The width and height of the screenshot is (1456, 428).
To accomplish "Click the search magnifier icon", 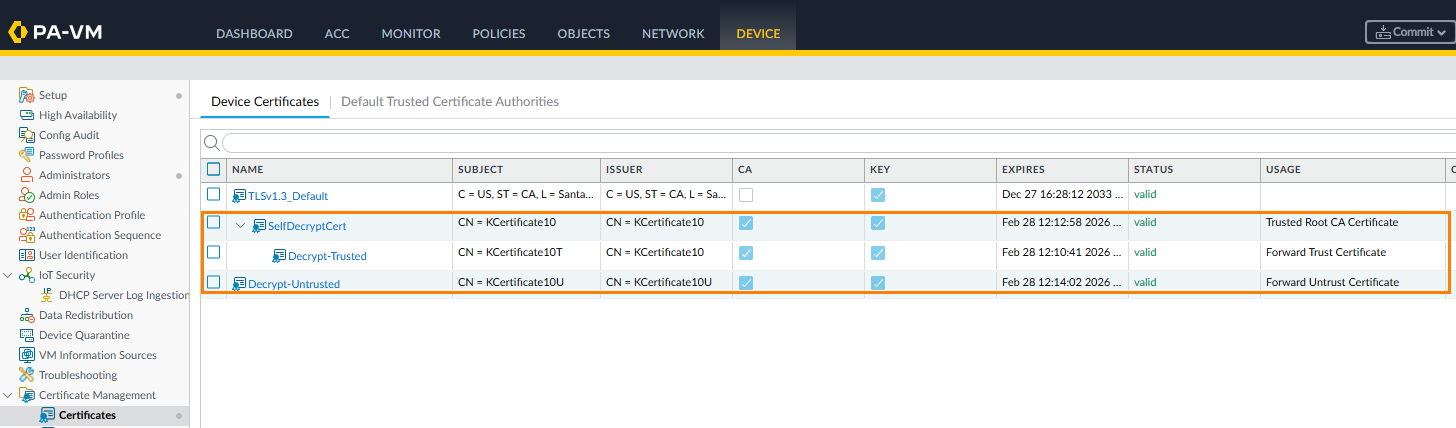I will coord(211,143).
